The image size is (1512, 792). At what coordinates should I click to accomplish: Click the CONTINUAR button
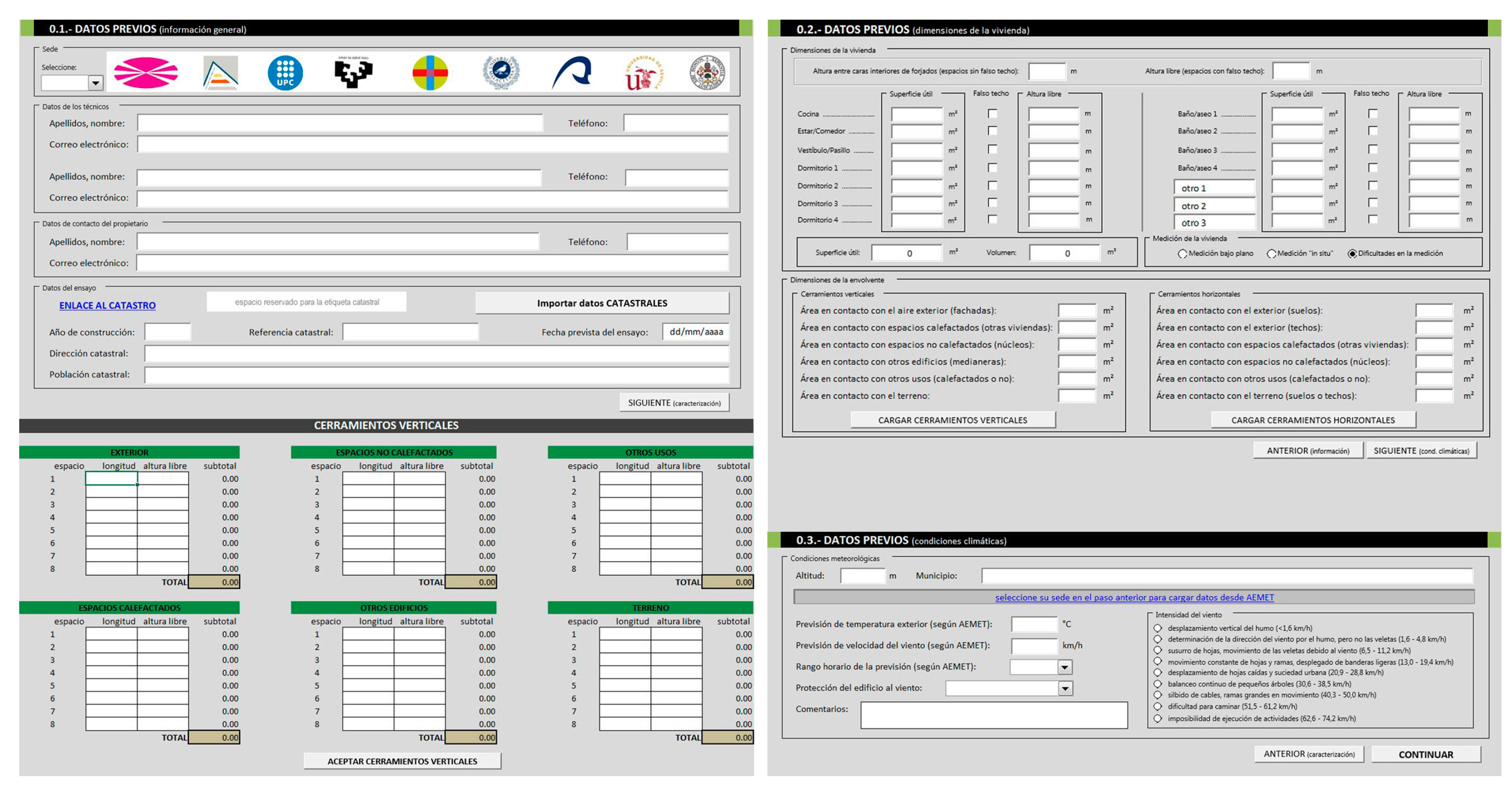point(1426,754)
